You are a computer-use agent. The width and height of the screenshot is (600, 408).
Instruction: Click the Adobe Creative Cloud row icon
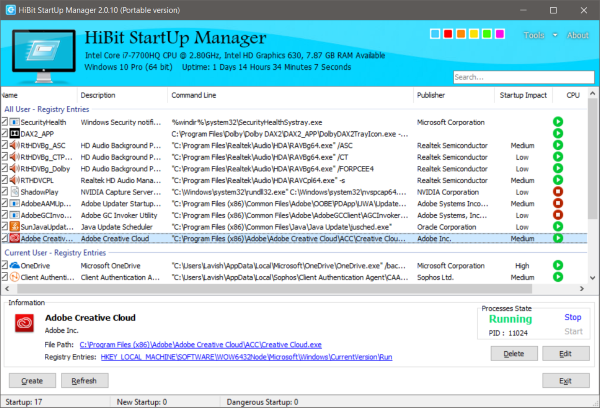click(14, 239)
